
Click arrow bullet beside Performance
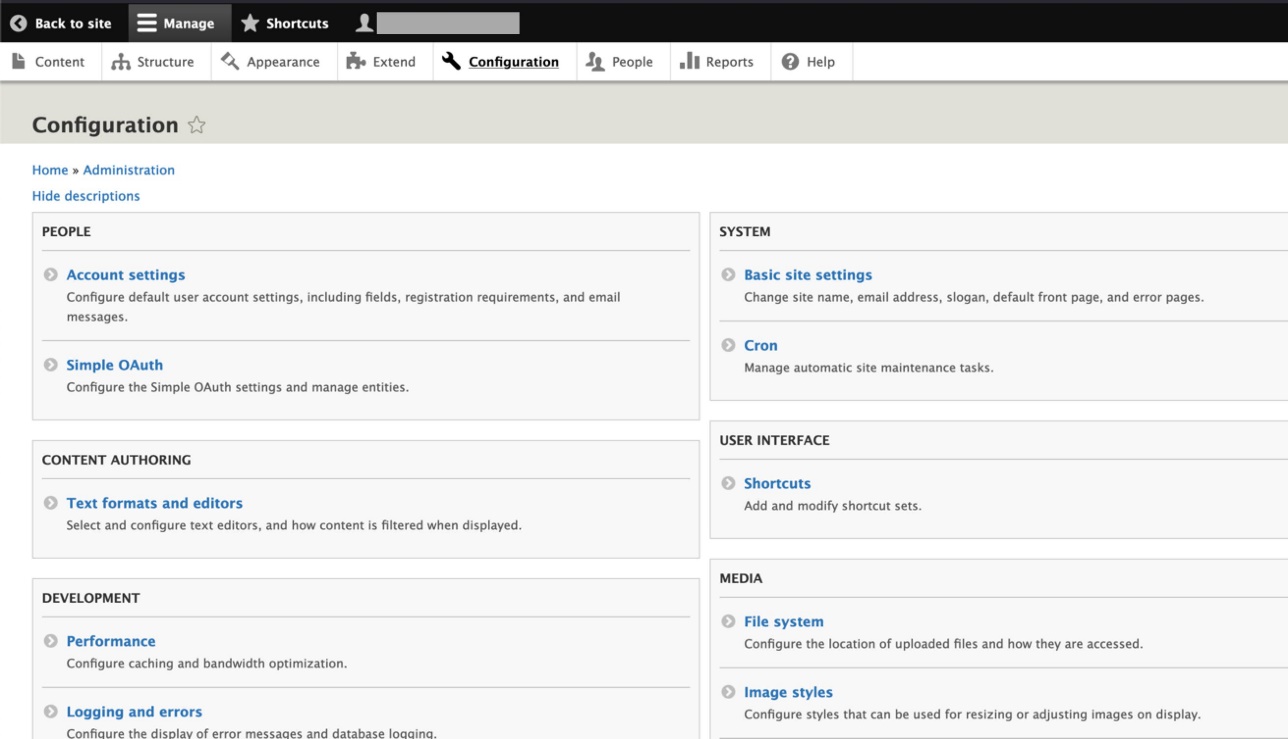tap(51, 641)
